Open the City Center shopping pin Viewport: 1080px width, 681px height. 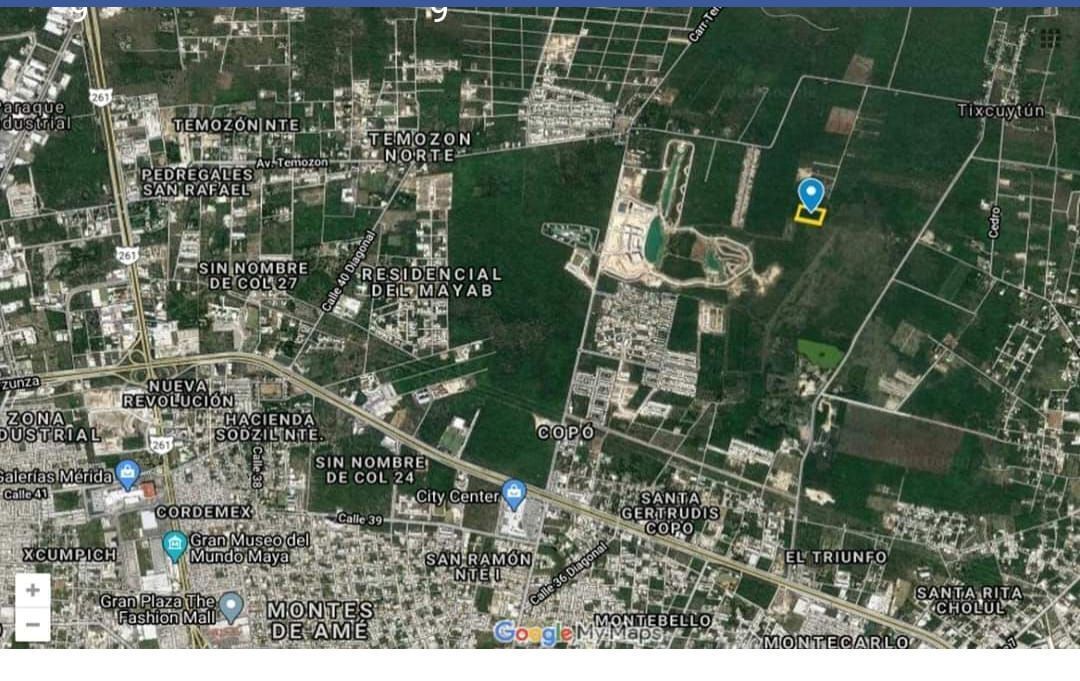[514, 495]
